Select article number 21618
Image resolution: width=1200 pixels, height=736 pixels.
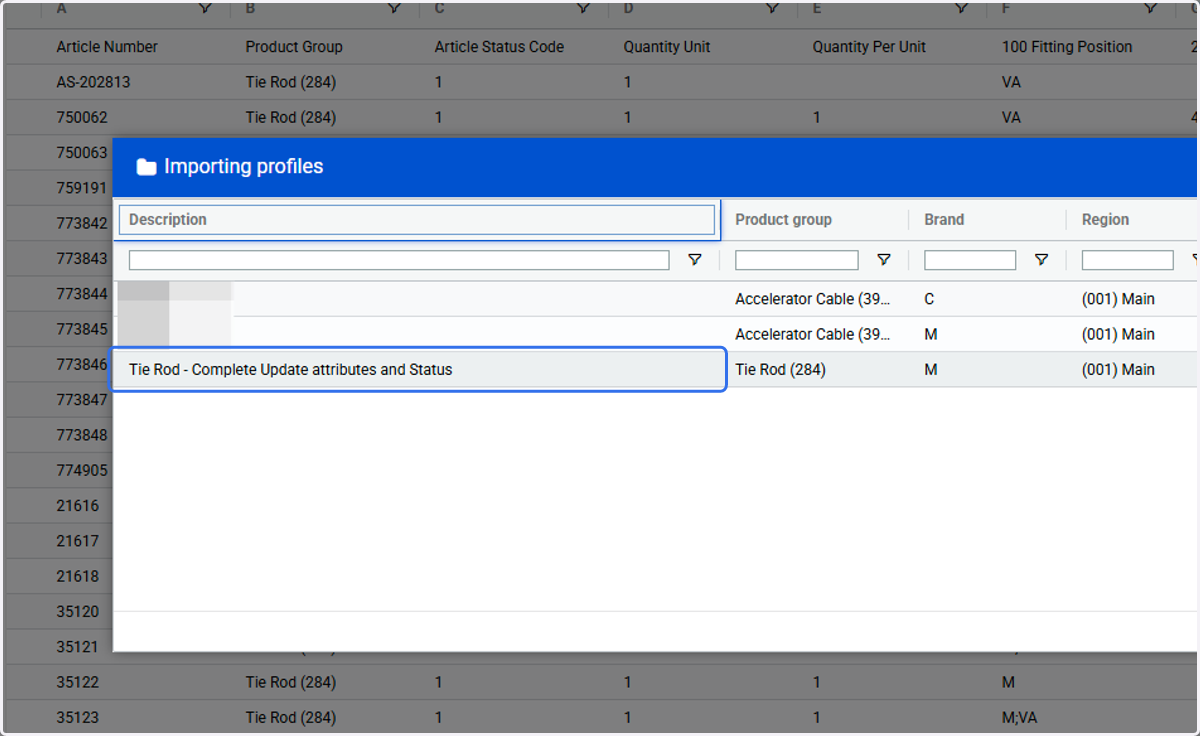78,576
